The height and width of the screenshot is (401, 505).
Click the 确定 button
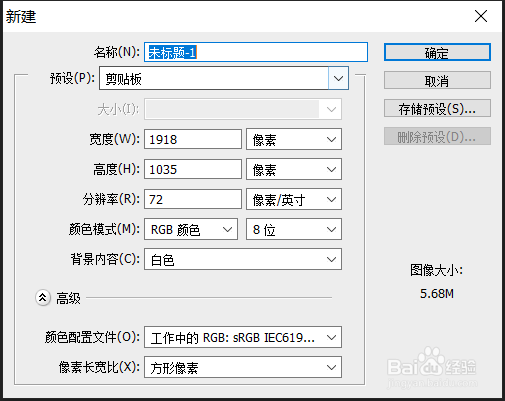point(437,52)
